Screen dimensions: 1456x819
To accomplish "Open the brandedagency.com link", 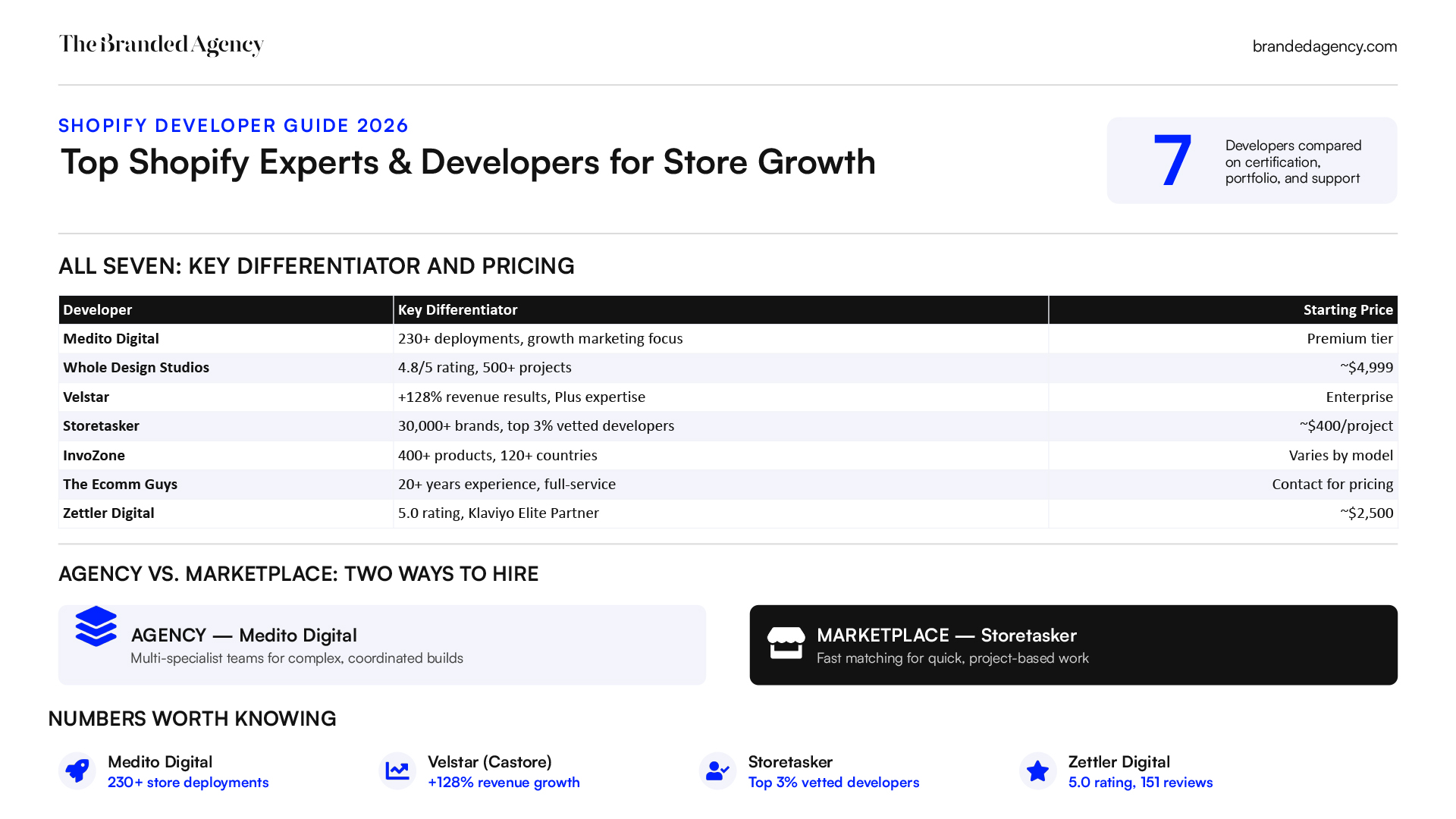I will pos(1324,46).
